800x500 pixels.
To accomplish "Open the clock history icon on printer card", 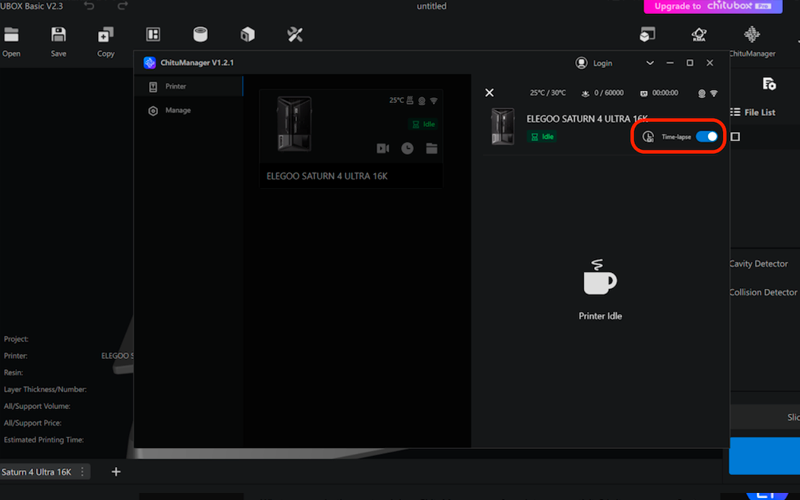I will [407, 148].
